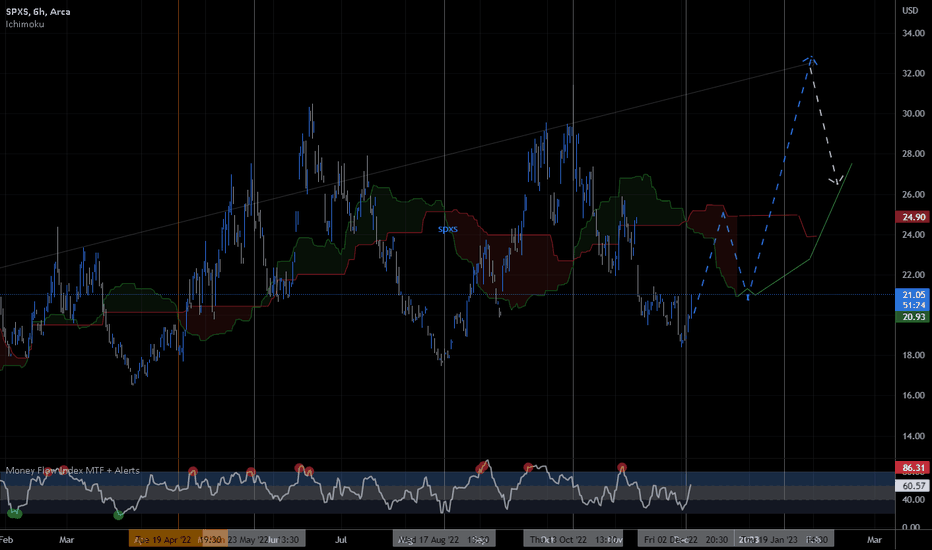Select the 19 Jan '23 date marker
The width and height of the screenshot is (932, 550).
click(x=785, y=539)
